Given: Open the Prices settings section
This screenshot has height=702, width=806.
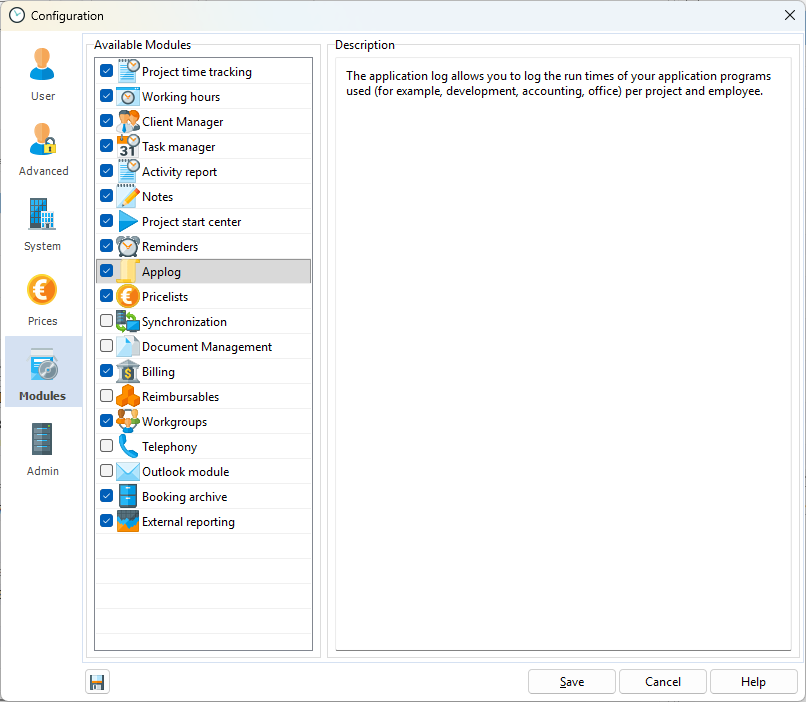Looking at the screenshot, I should tap(43, 299).
